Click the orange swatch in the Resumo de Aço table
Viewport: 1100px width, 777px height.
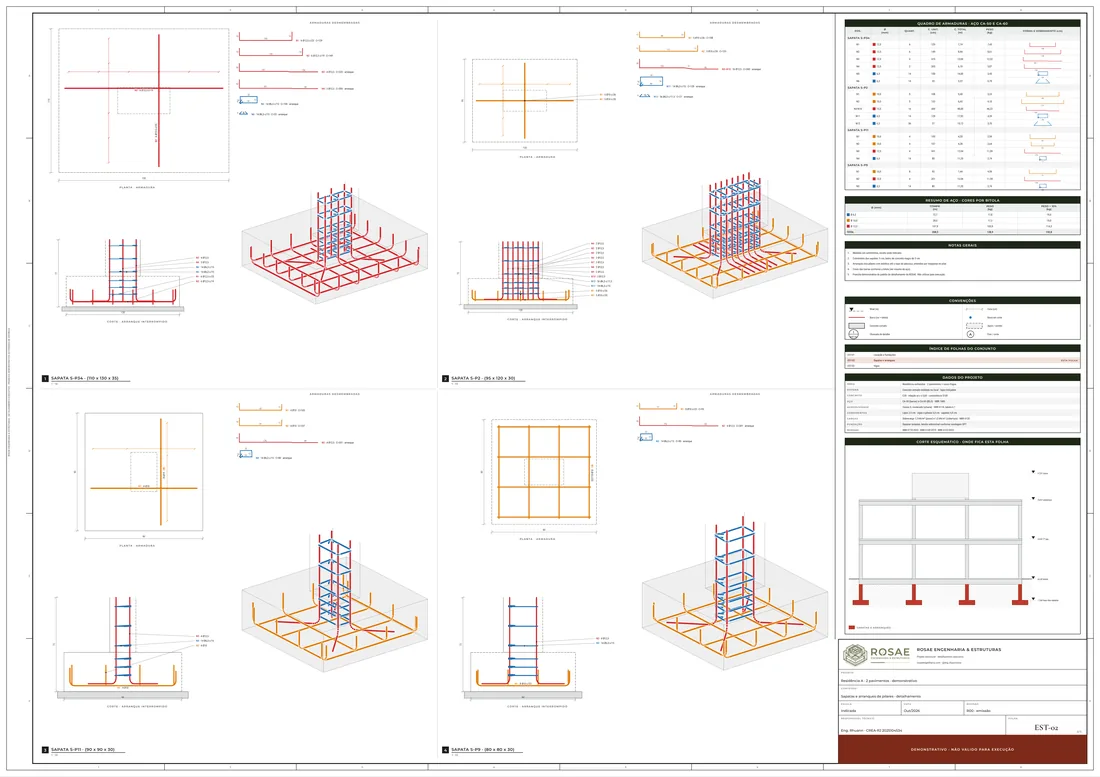[849, 221]
